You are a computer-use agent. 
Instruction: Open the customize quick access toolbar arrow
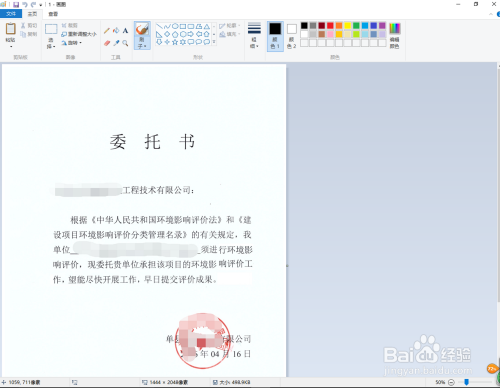[x=41, y=5]
